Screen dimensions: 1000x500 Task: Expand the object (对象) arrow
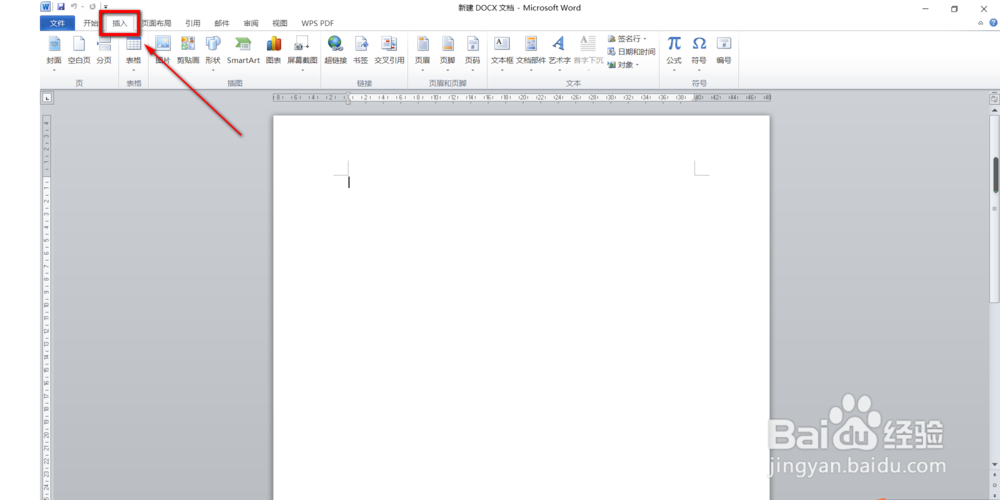click(x=636, y=65)
